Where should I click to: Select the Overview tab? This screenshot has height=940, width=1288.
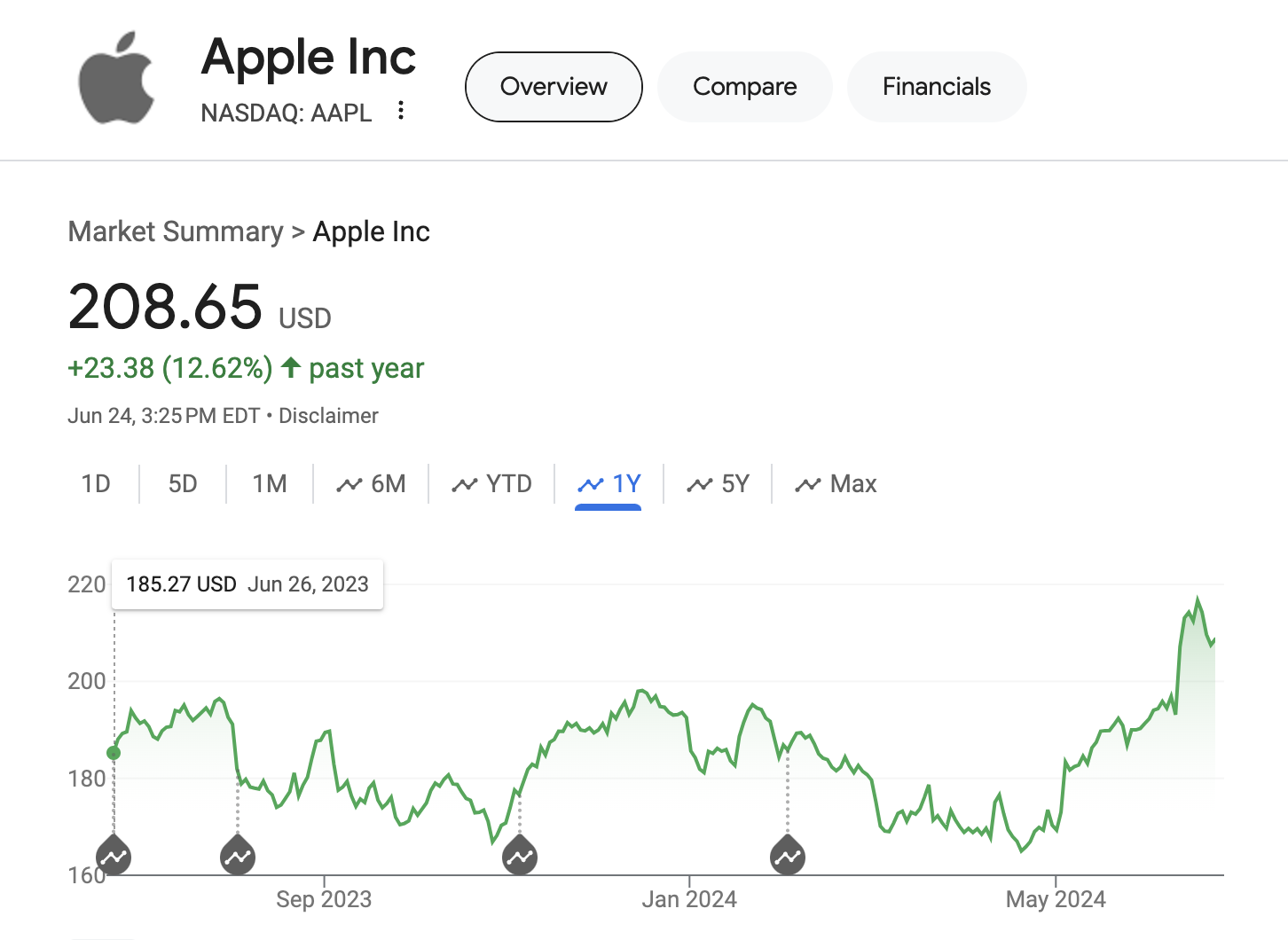pyautogui.click(x=554, y=87)
